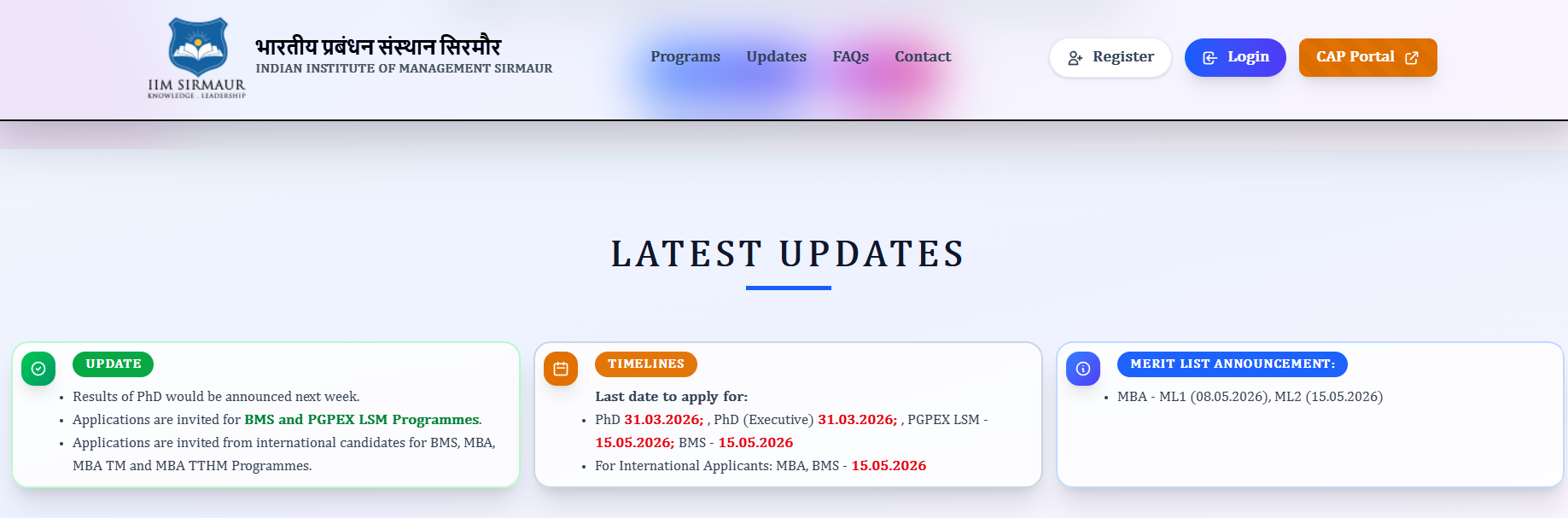Click the IIM Sirmaur logo emblem

(x=197, y=59)
